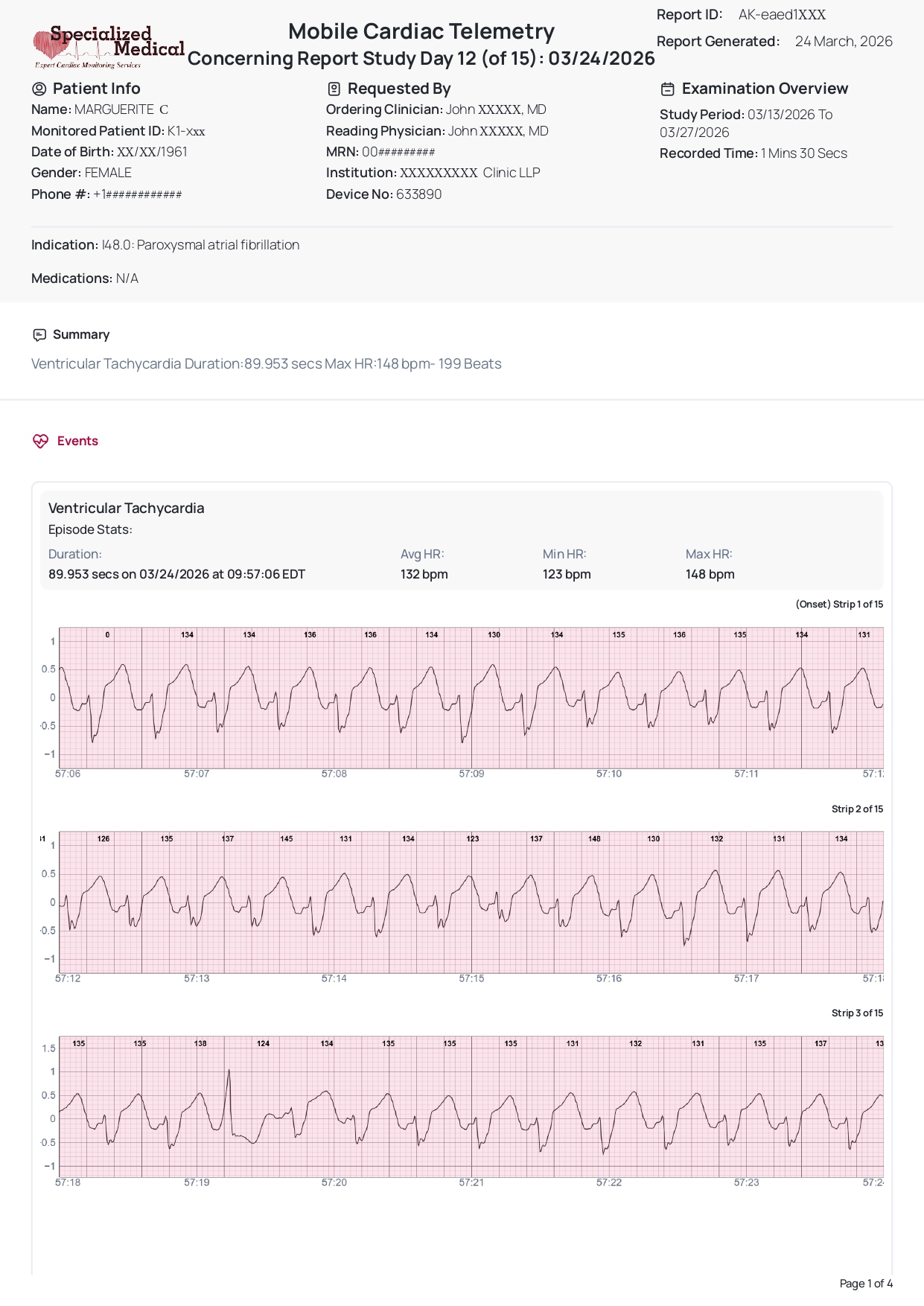924x1306 pixels.
Task: Click the 'Page 1 of 4' indicator
Action: coord(865,1283)
